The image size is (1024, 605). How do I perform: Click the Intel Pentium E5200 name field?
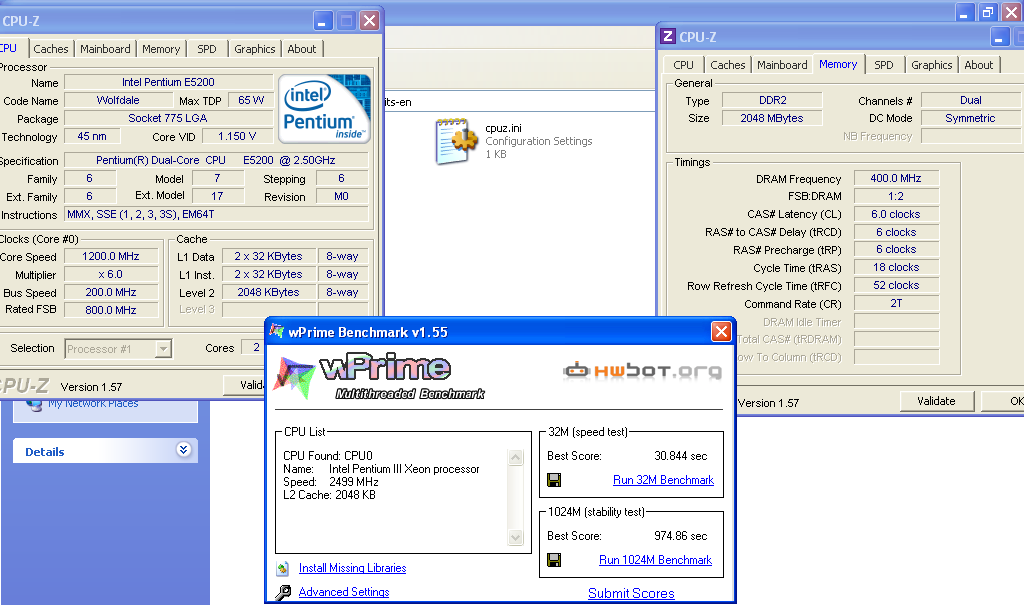(x=168, y=82)
